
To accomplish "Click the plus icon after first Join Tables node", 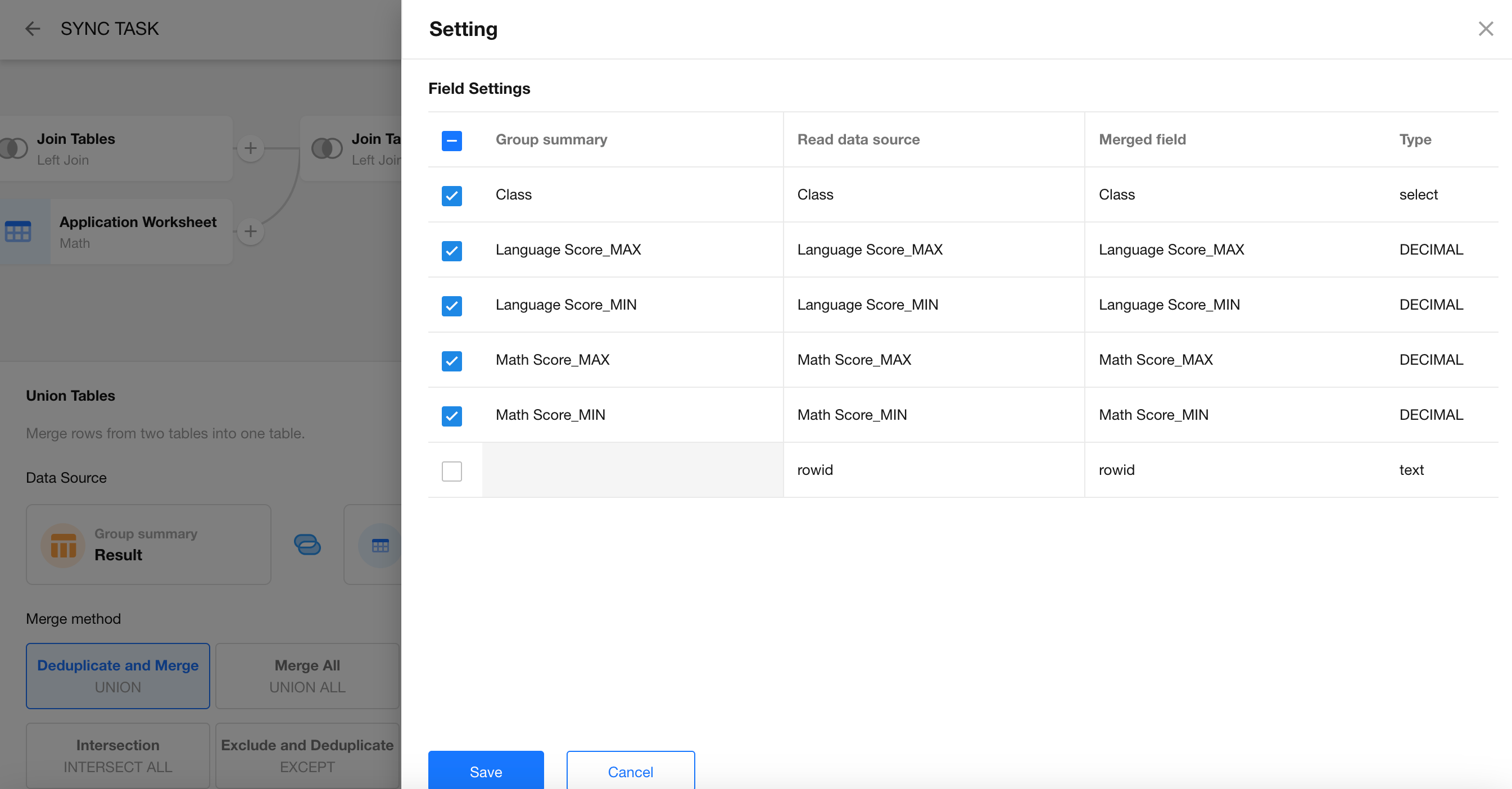I will pyautogui.click(x=251, y=148).
